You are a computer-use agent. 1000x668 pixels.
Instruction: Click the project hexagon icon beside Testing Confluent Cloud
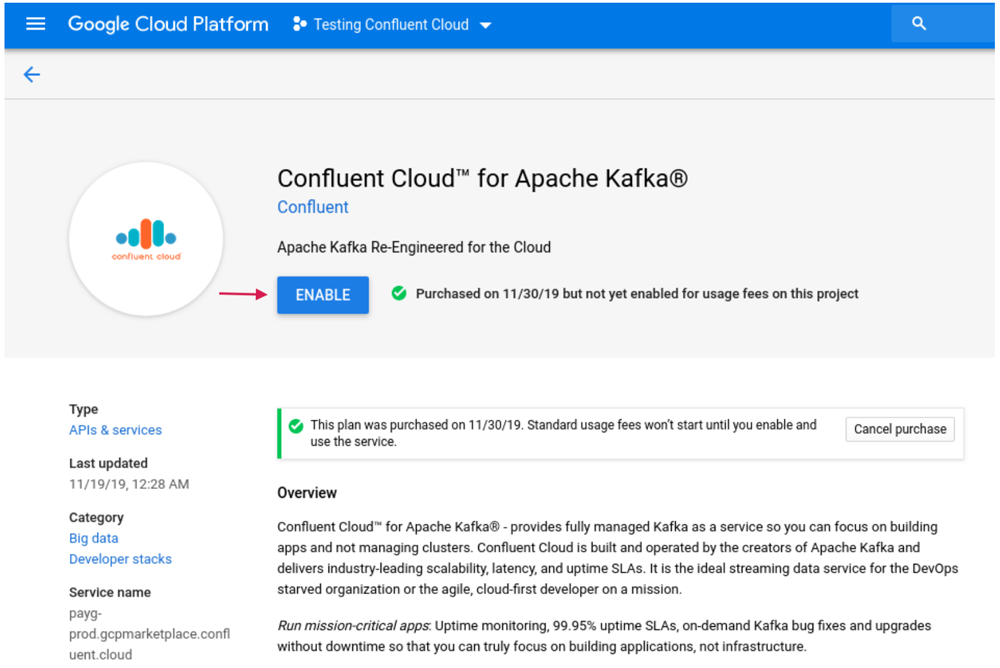(x=299, y=24)
